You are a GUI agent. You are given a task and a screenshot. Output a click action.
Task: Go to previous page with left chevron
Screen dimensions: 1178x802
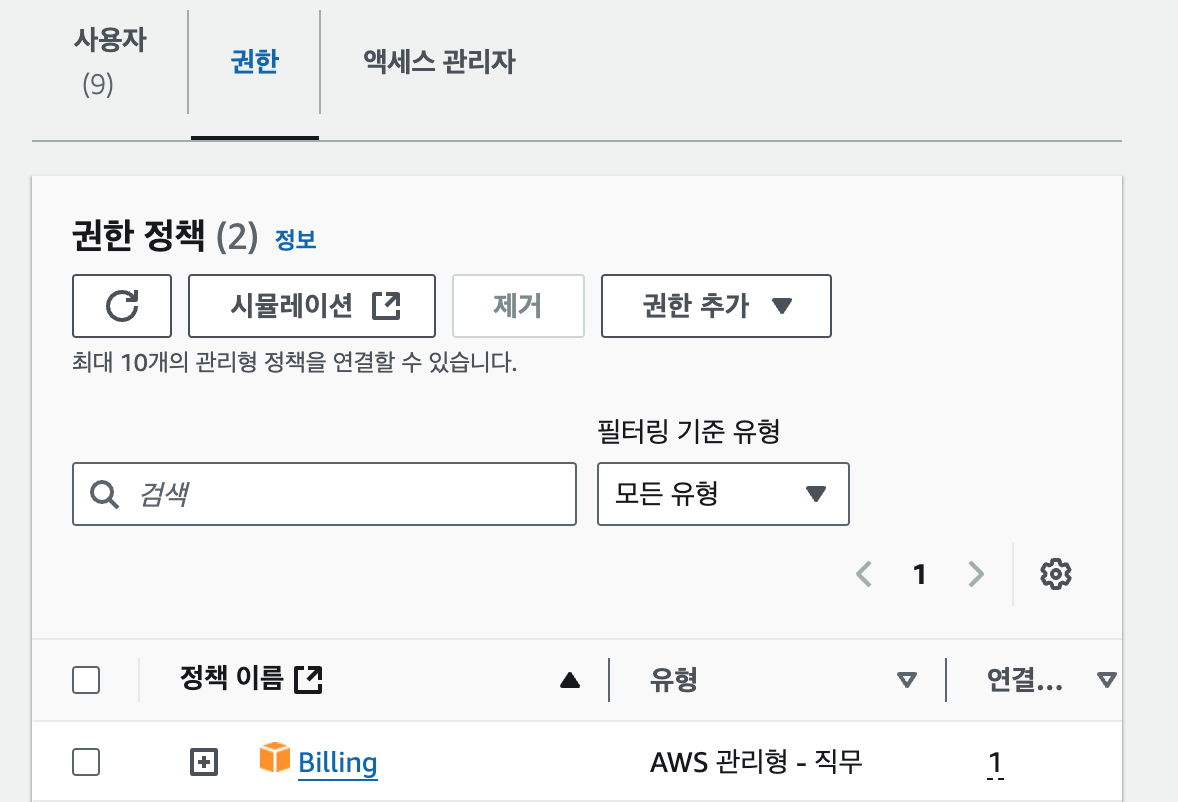pos(865,574)
